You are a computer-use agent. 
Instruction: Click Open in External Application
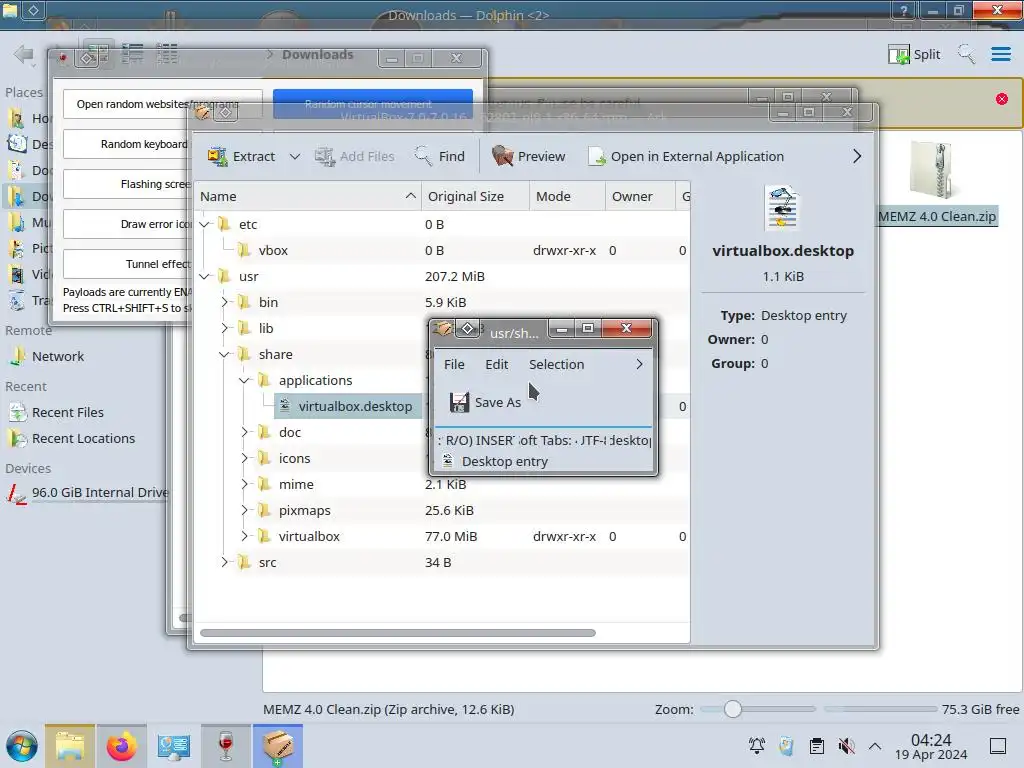pyautogui.click(x=686, y=157)
